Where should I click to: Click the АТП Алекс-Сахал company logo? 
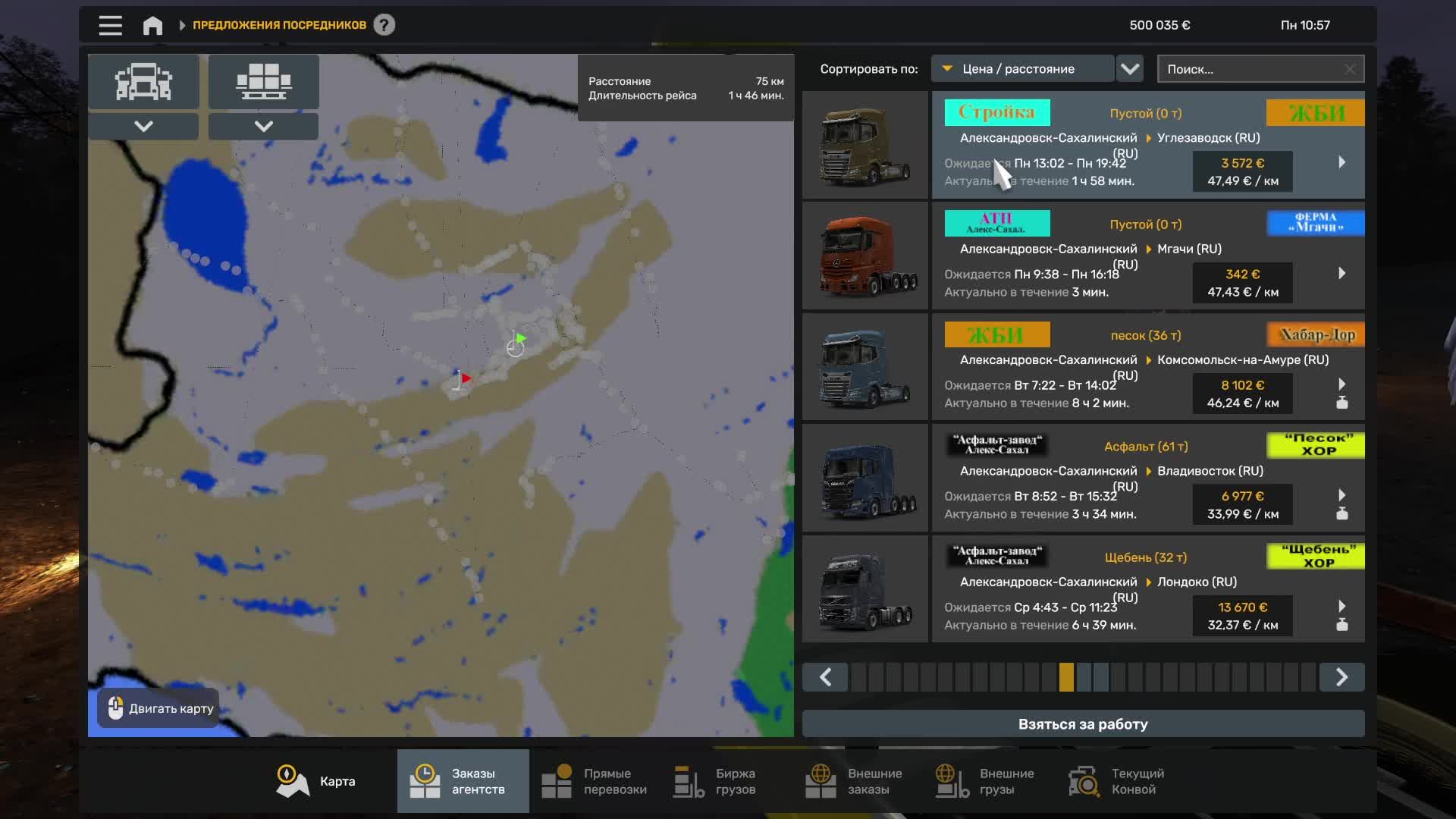997,223
